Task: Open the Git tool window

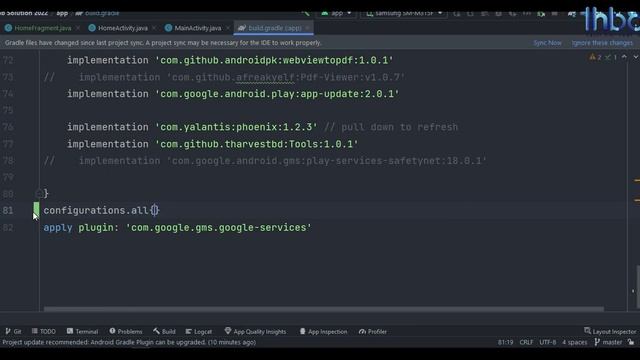Action: pos(13,331)
